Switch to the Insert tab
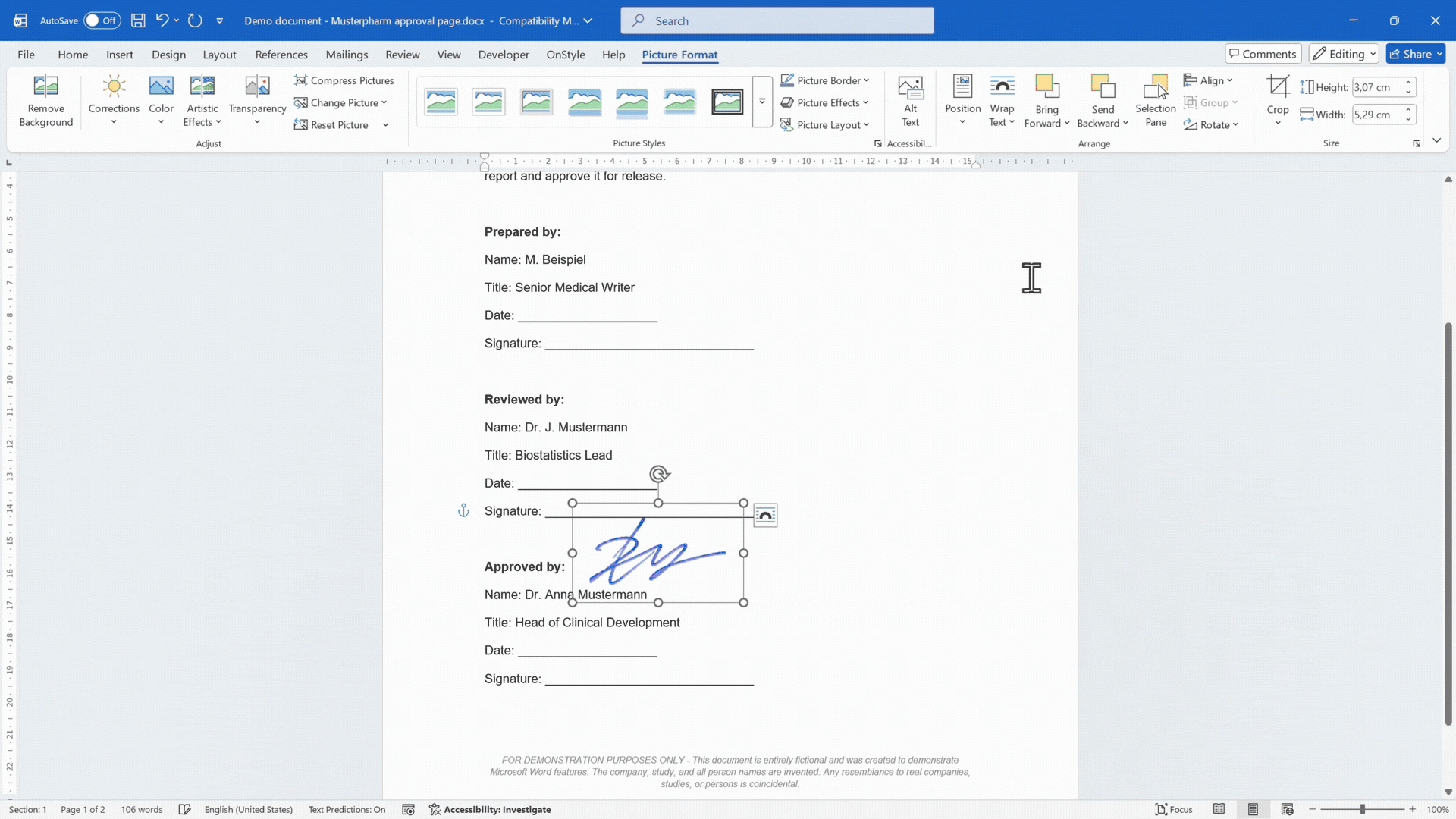 coord(120,55)
